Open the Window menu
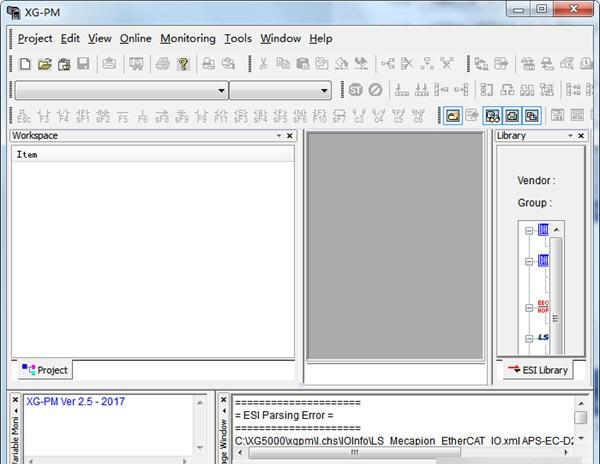The width and height of the screenshot is (600, 464). pyautogui.click(x=280, y=39)
